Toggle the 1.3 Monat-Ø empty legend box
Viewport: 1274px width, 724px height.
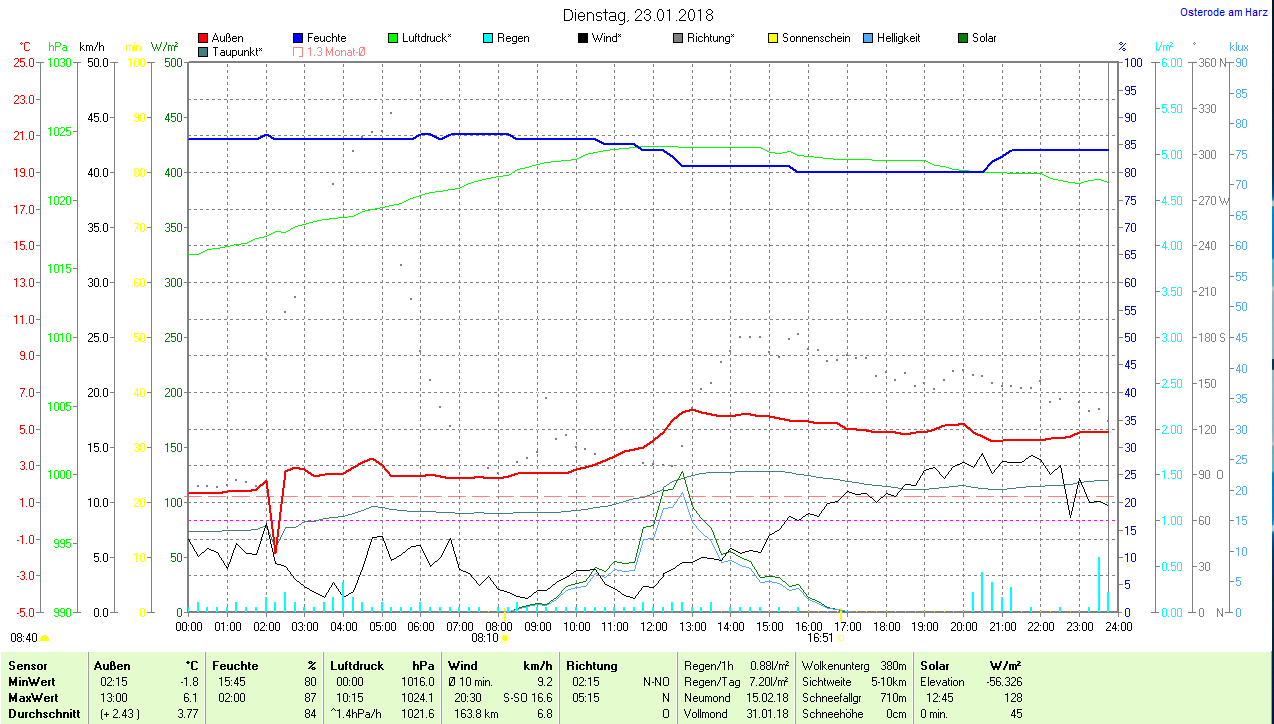(299, 51)
